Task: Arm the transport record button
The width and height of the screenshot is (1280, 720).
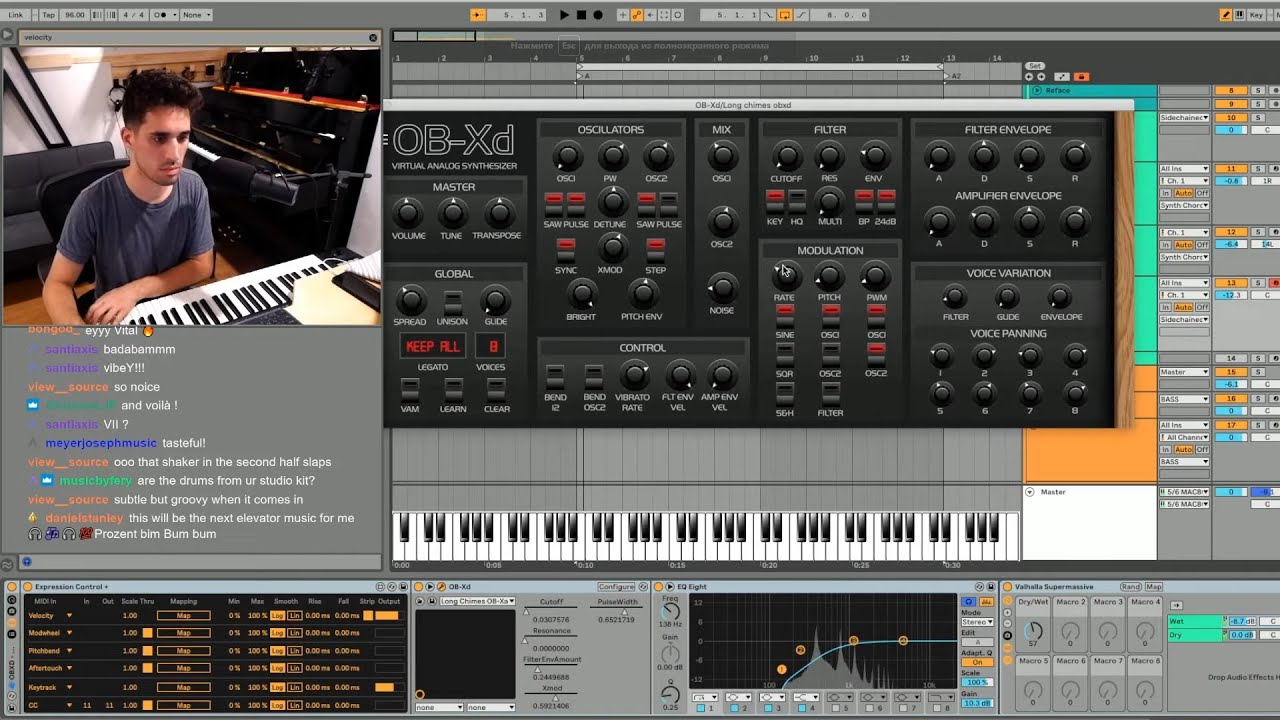Action: pos(598,15)
